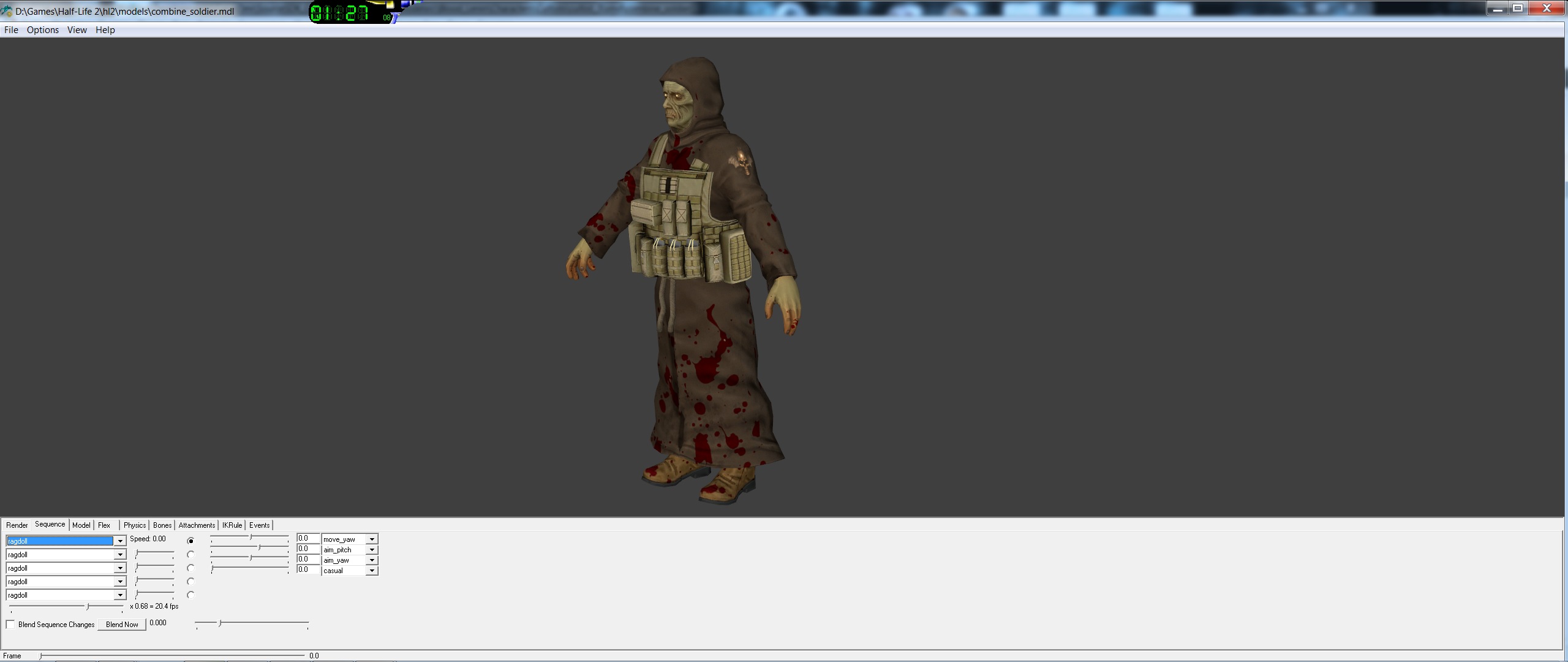Open the aim_pitch parameter dropdown
Screen dimensions: 1568x662
(372, 550)
